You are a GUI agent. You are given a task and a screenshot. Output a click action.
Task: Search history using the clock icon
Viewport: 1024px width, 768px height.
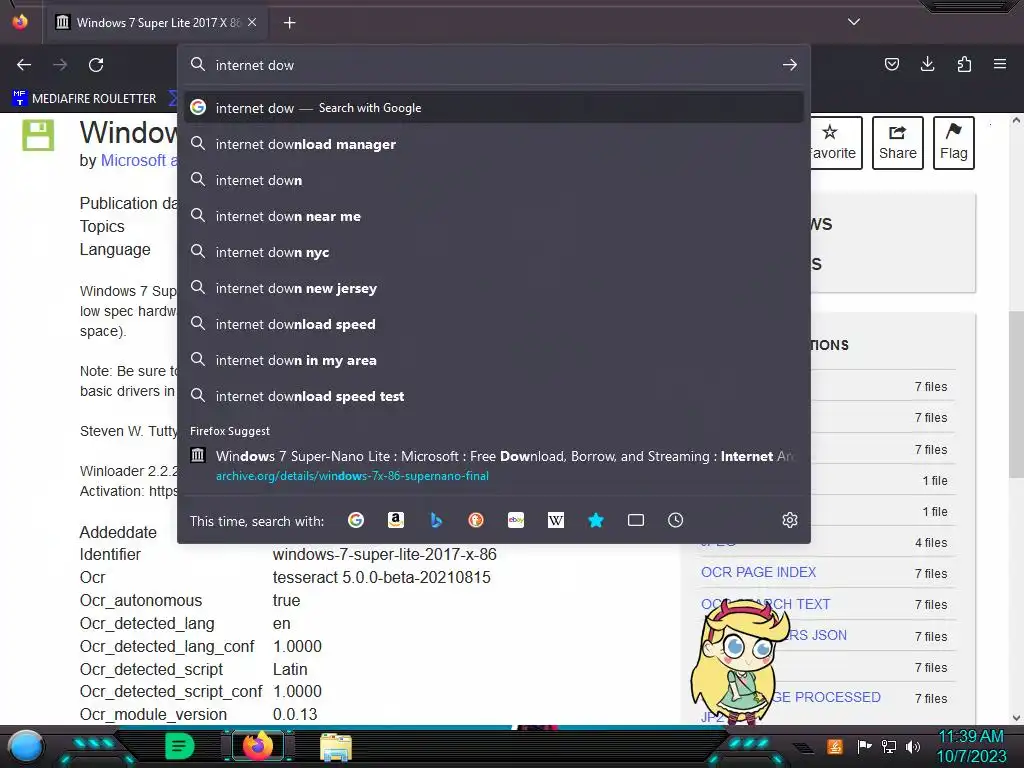coord(675,520)
